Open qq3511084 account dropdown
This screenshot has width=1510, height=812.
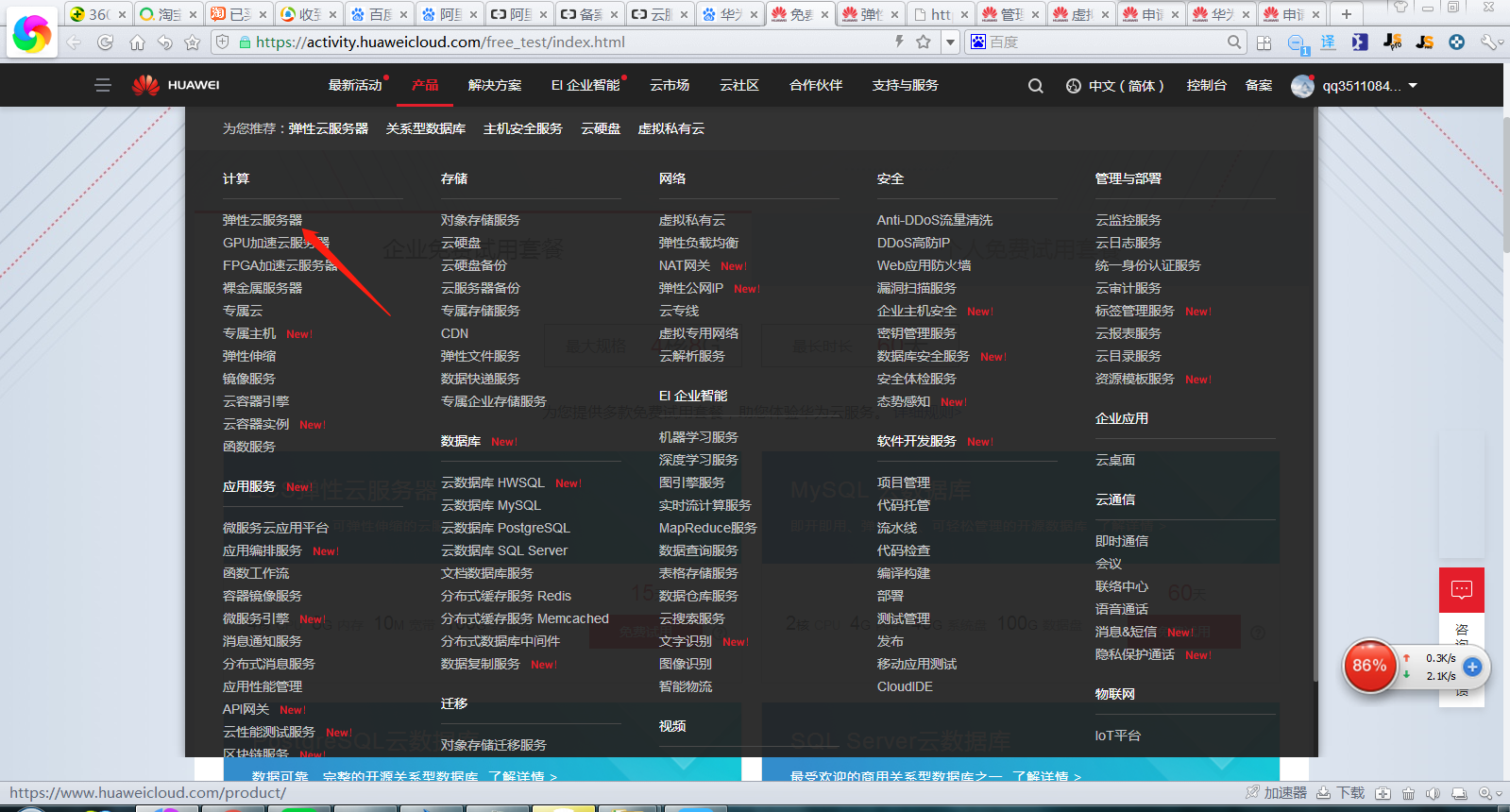click(x=1355, y=86)
